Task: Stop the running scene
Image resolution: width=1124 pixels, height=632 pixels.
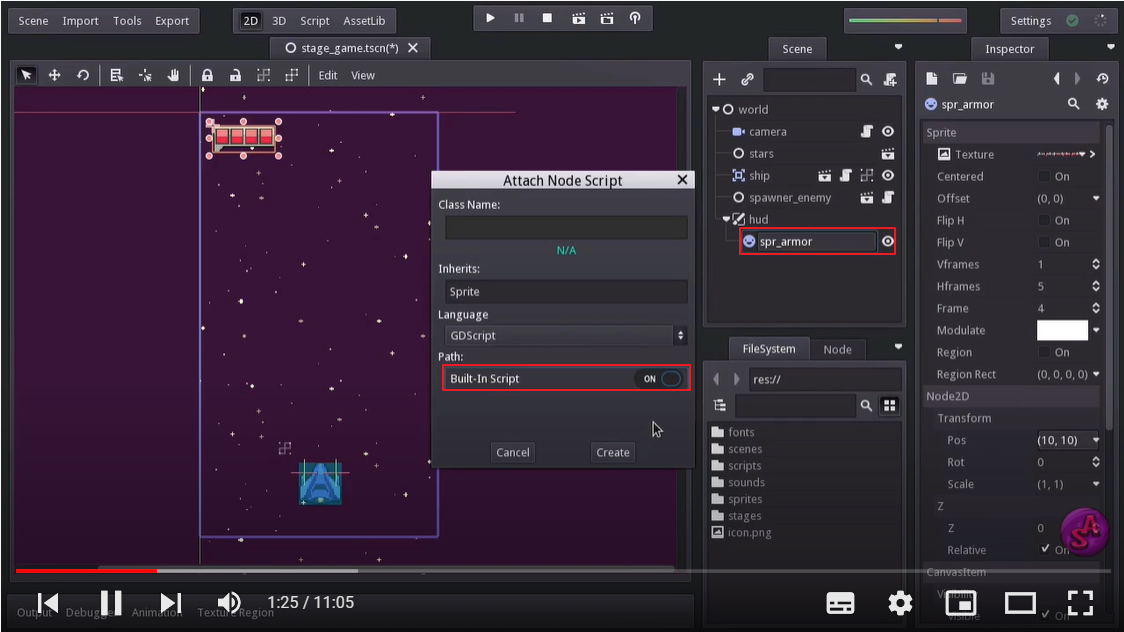Action: tap(547, 18)
